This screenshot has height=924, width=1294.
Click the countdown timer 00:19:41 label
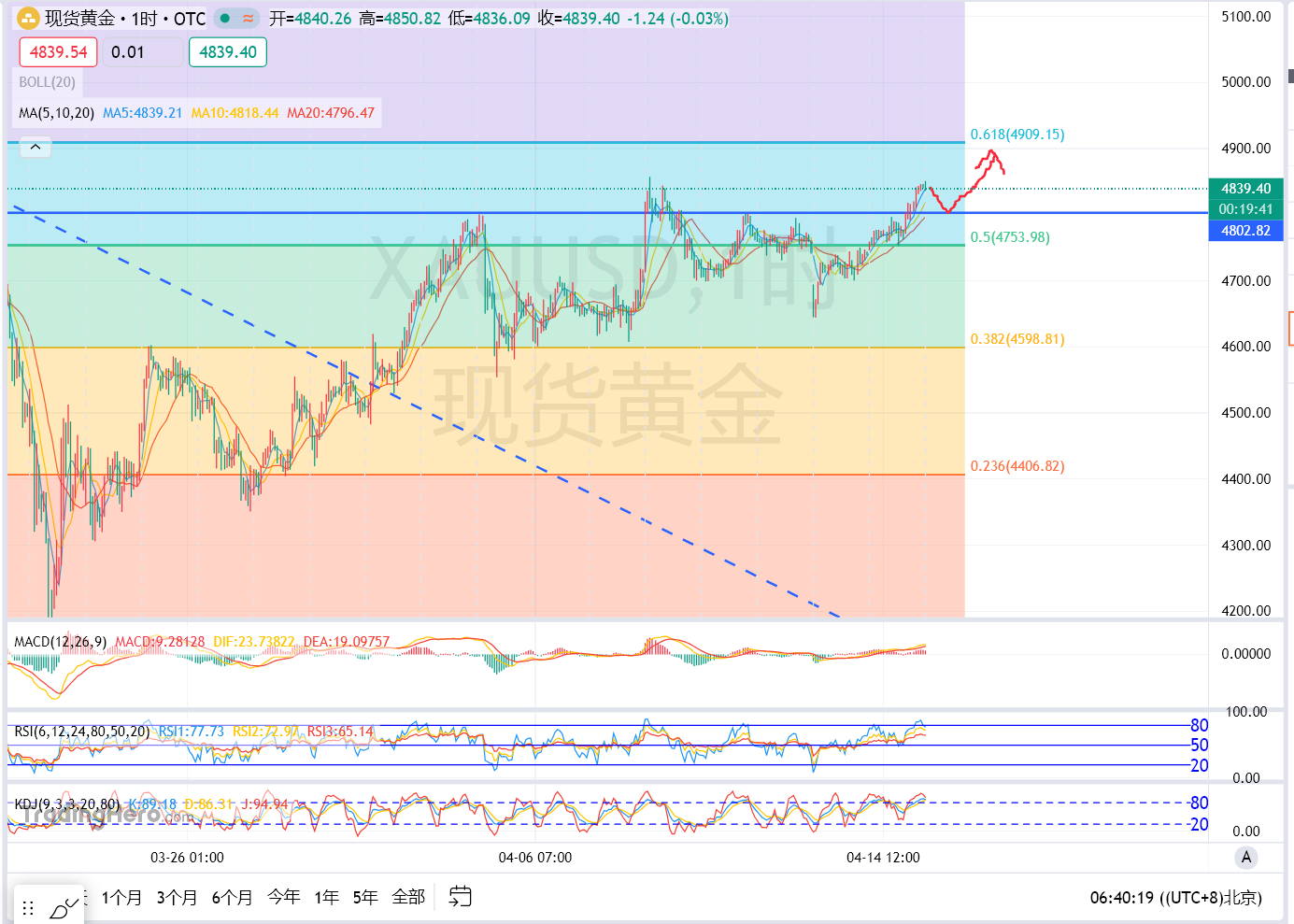click(1246, 209)
